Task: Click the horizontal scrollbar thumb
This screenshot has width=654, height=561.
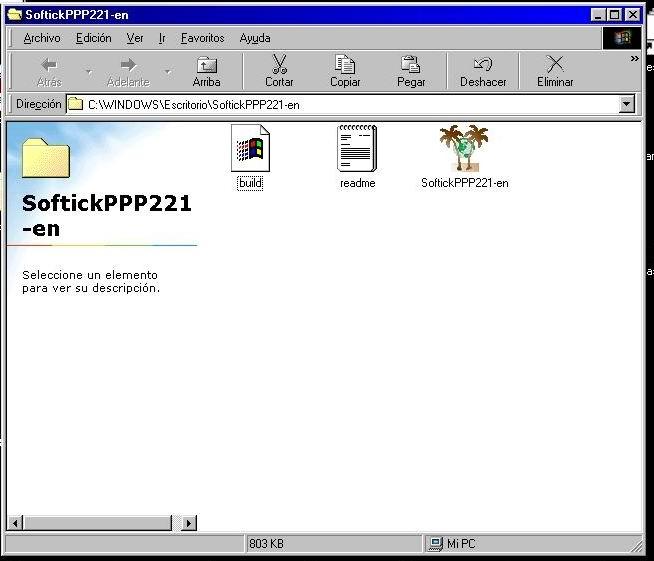Action: [98, 523]
